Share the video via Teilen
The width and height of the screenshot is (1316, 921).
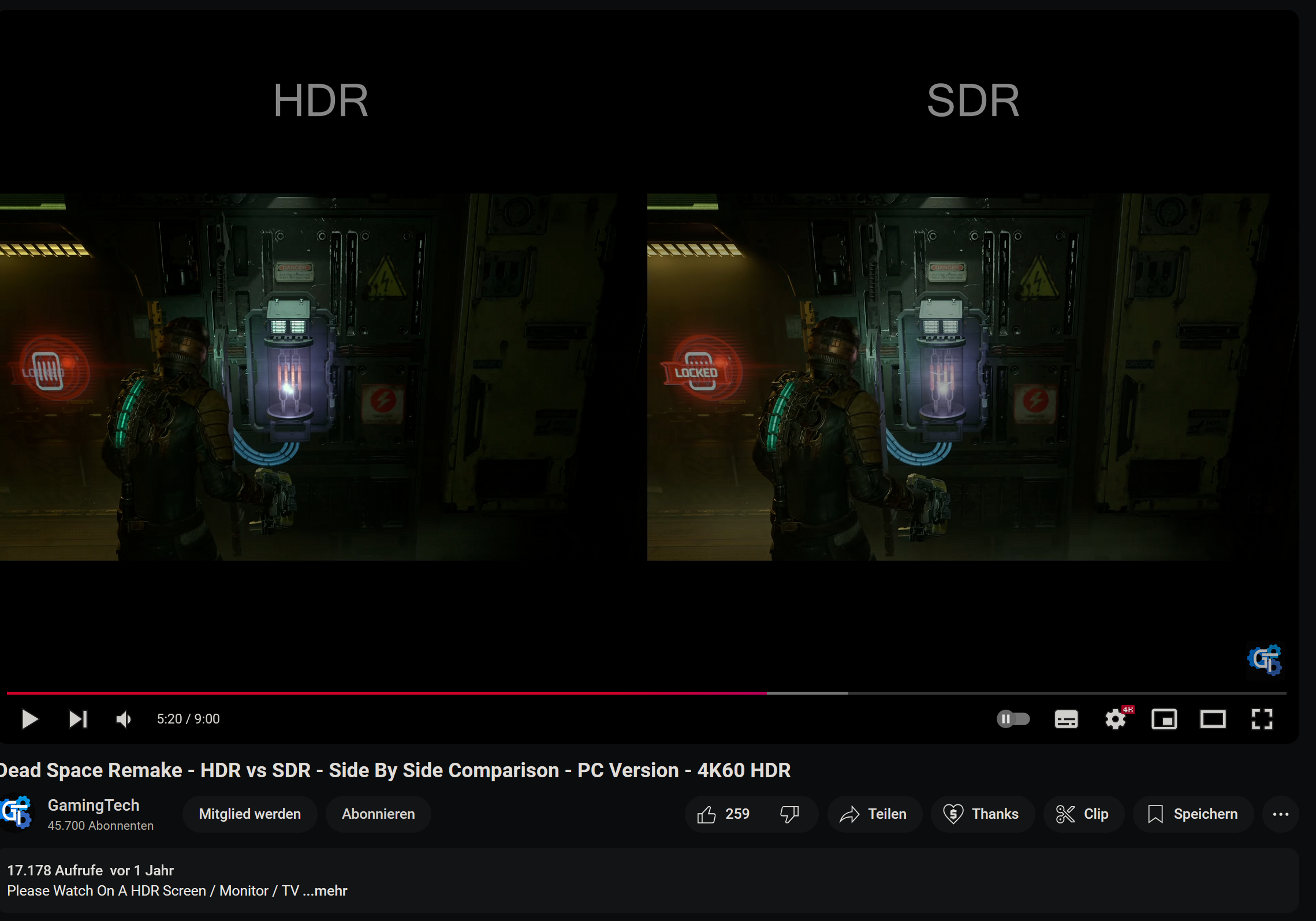click(874, 814)
